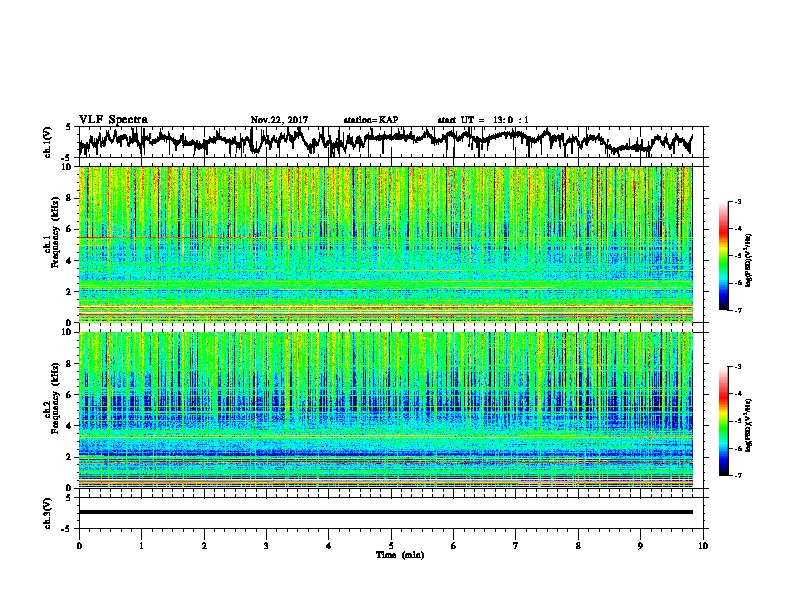Click the 'station=KAP' label
The width and height of the screenshot is (792, 612).
371,120
